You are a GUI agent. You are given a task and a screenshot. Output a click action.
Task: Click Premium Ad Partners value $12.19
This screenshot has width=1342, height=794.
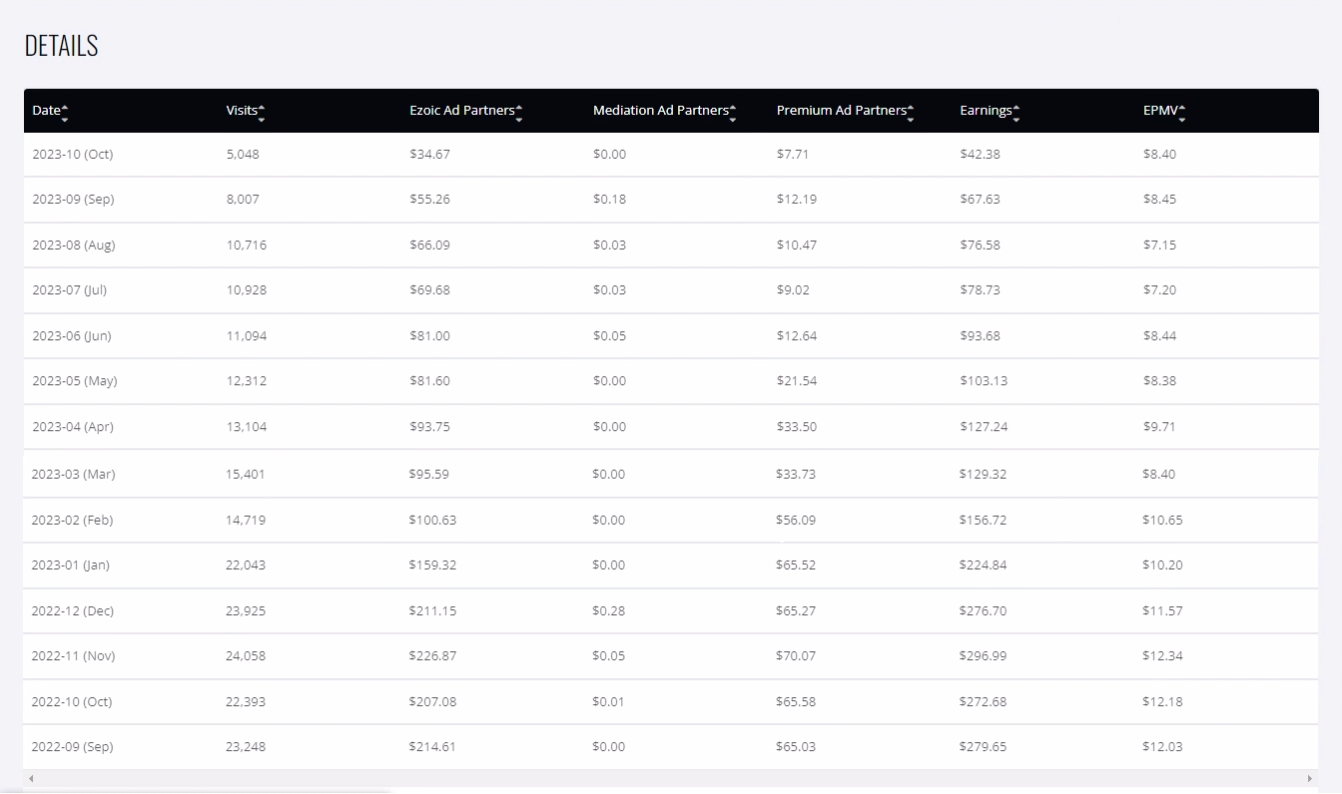[797, 199]
